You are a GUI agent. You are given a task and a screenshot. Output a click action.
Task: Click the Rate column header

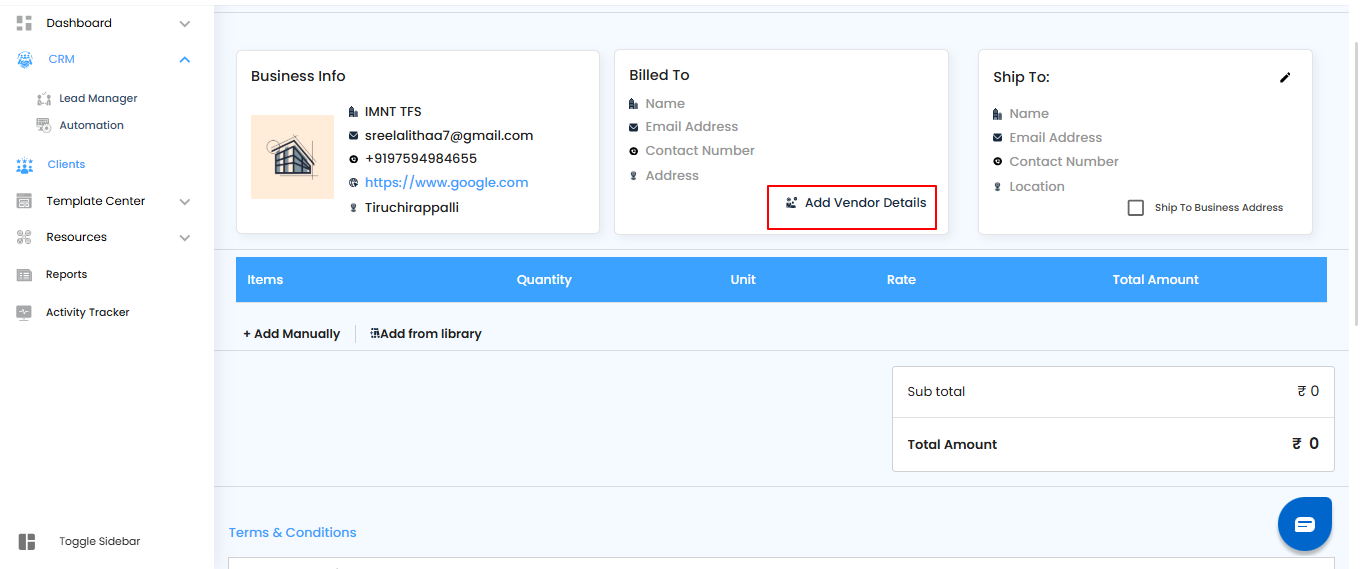tap(901, 280)
